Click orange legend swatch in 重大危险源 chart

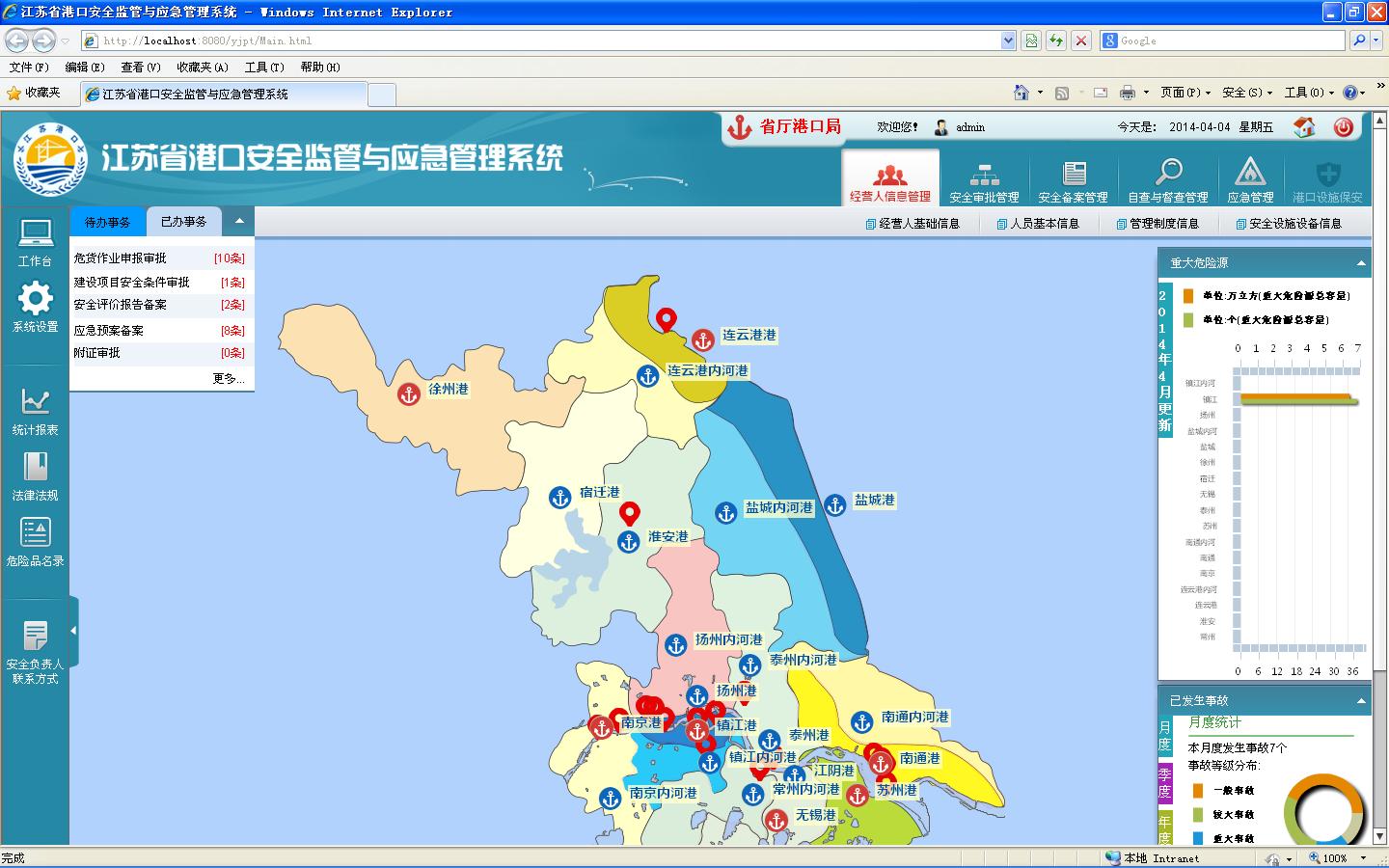coord(1188,296)
